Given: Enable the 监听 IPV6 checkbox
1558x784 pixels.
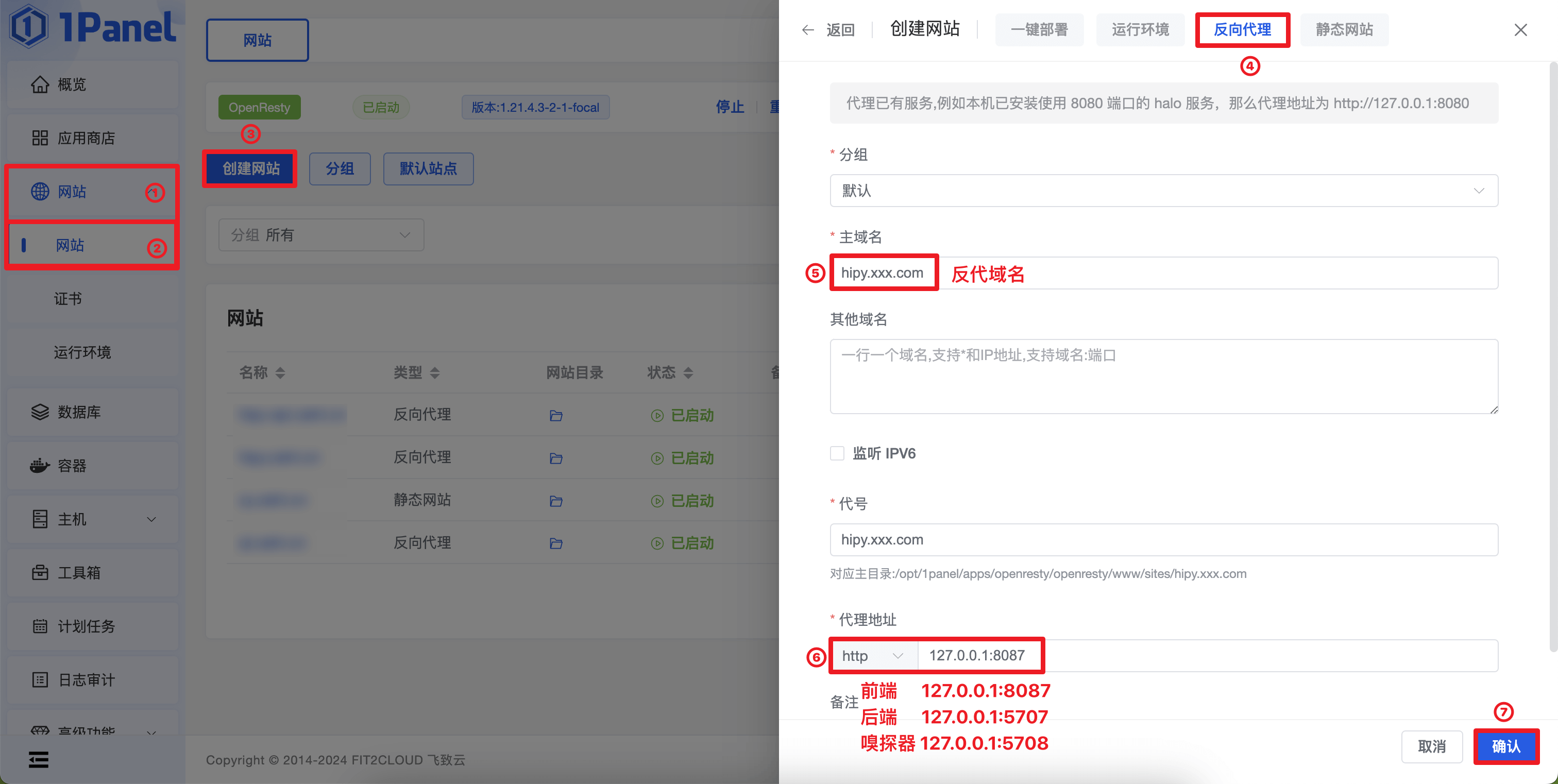Looking at the screenshot, I should point(837,453).
